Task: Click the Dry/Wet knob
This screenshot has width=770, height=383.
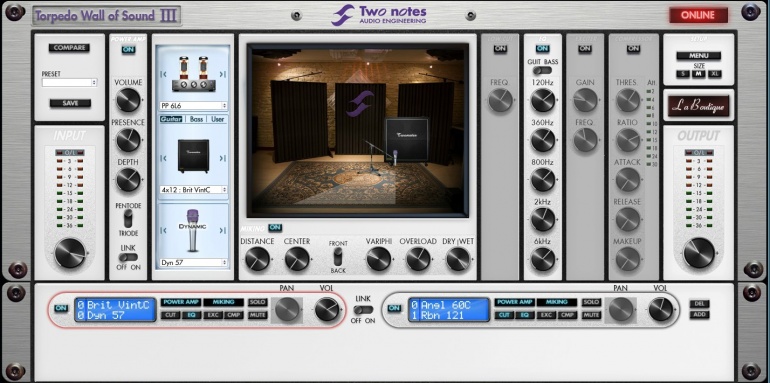Action: pyautogui.click(x=458, y=259)
